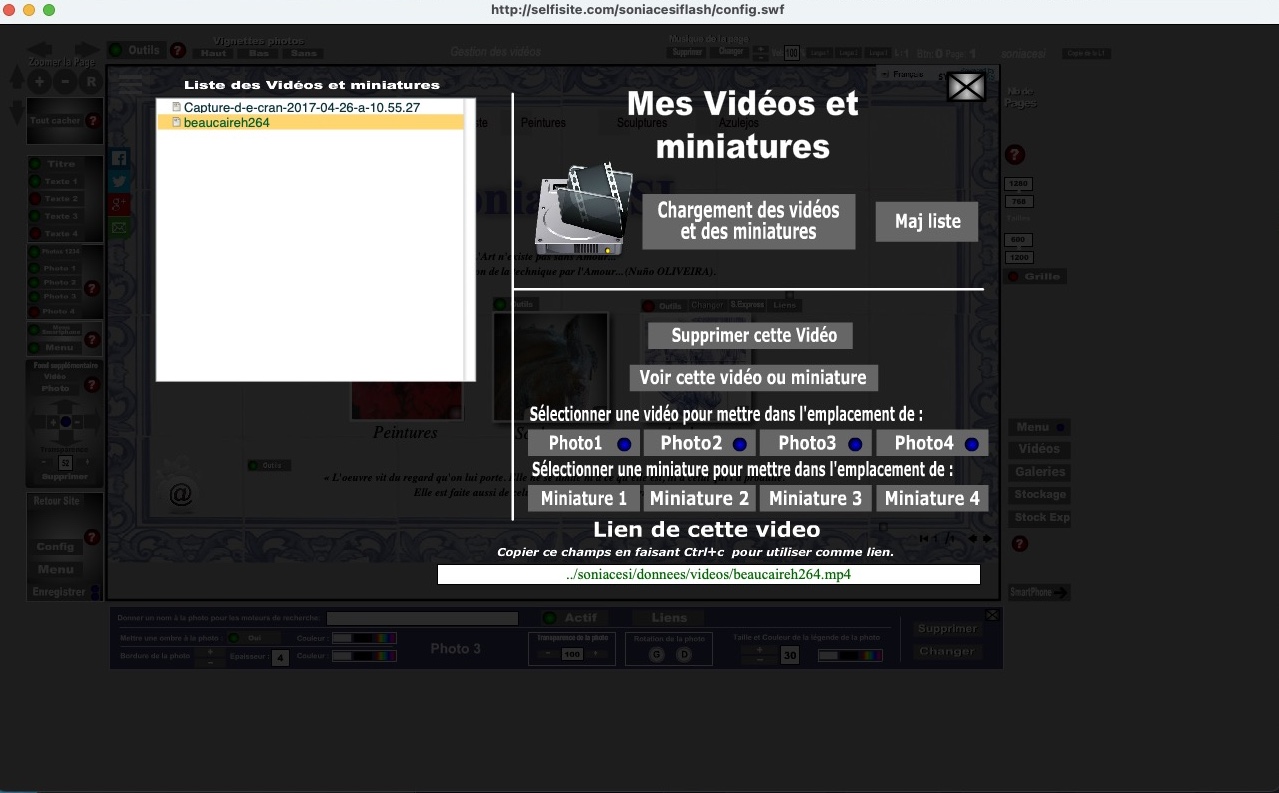Close the Mes Vidéos dialog with X icon

tap(966, 87)
